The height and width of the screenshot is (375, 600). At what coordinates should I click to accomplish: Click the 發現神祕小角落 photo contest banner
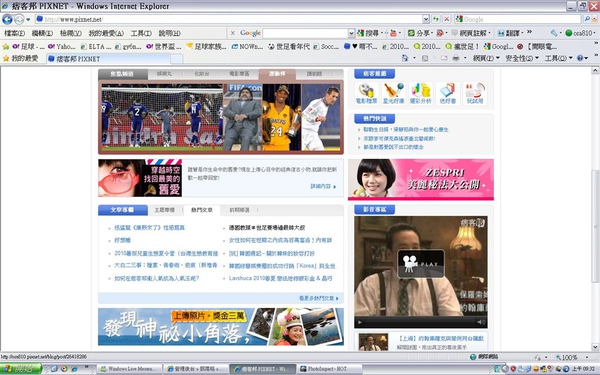221,326
